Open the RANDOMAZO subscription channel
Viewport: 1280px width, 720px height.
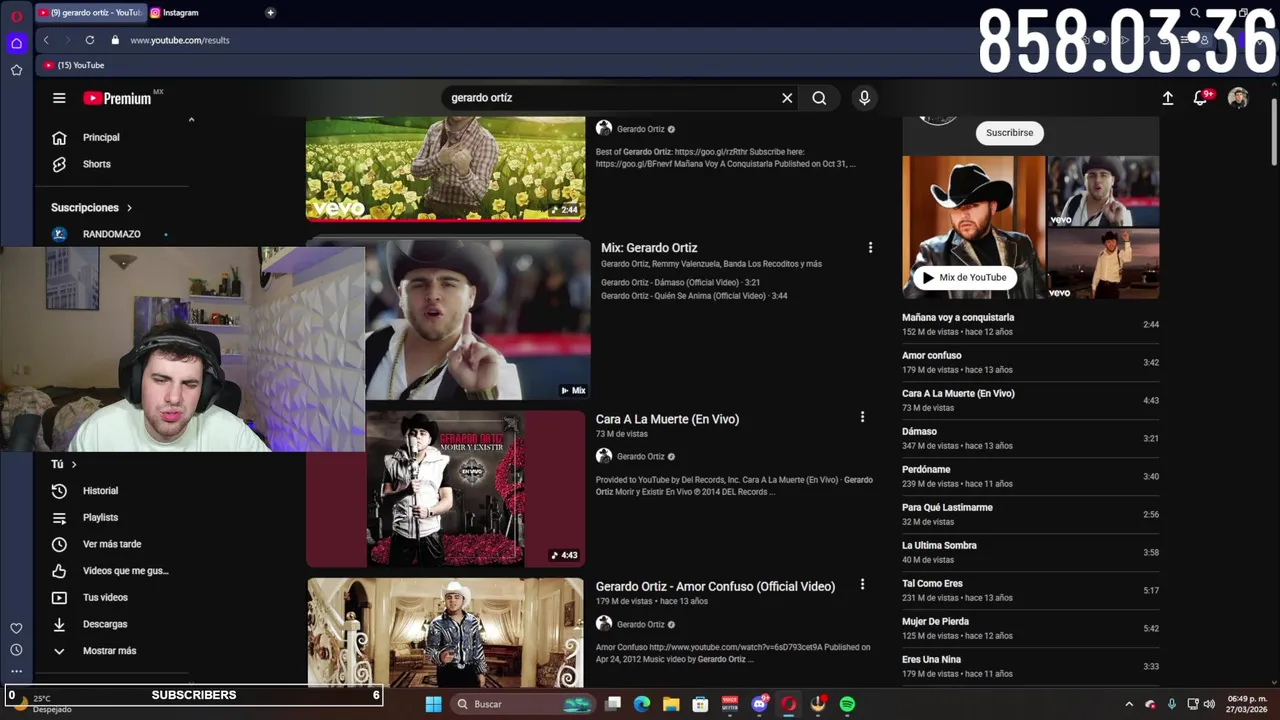[112, 234]
